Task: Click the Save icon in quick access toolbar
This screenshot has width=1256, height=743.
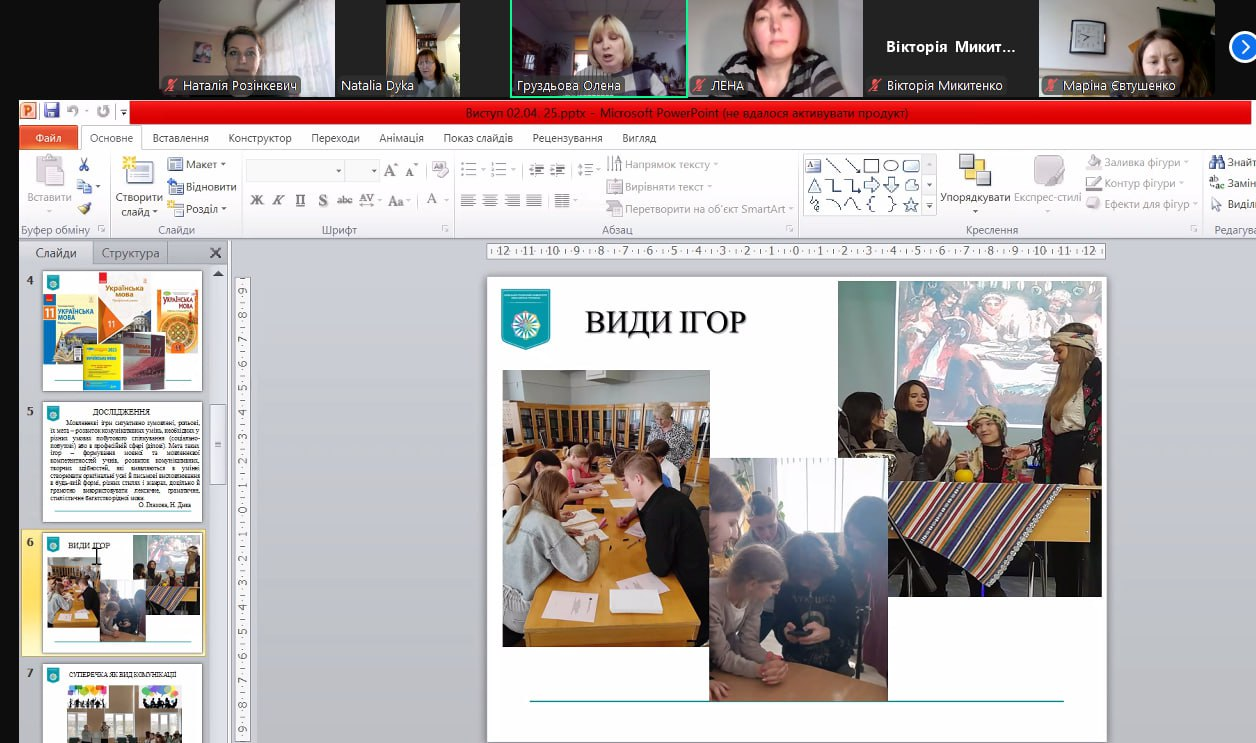Action: pos(51,112)
